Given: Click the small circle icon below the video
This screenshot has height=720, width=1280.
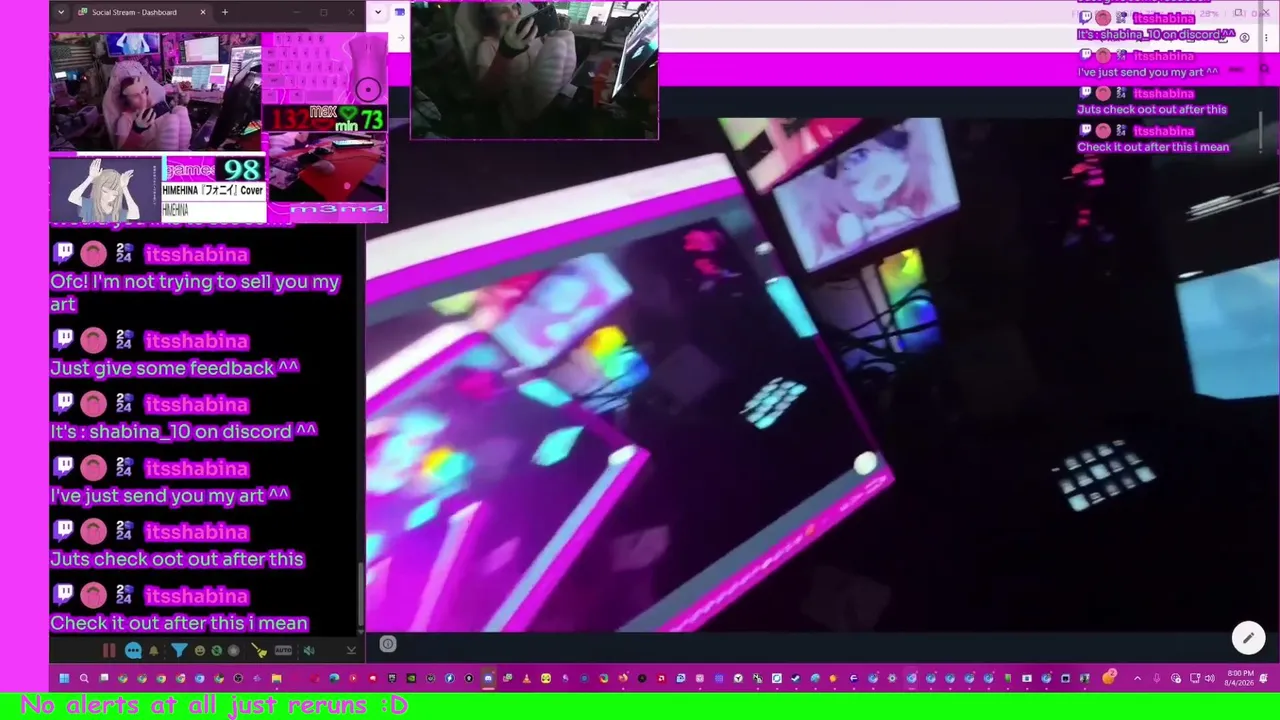Looking at the screenshot, I should 388,645.
